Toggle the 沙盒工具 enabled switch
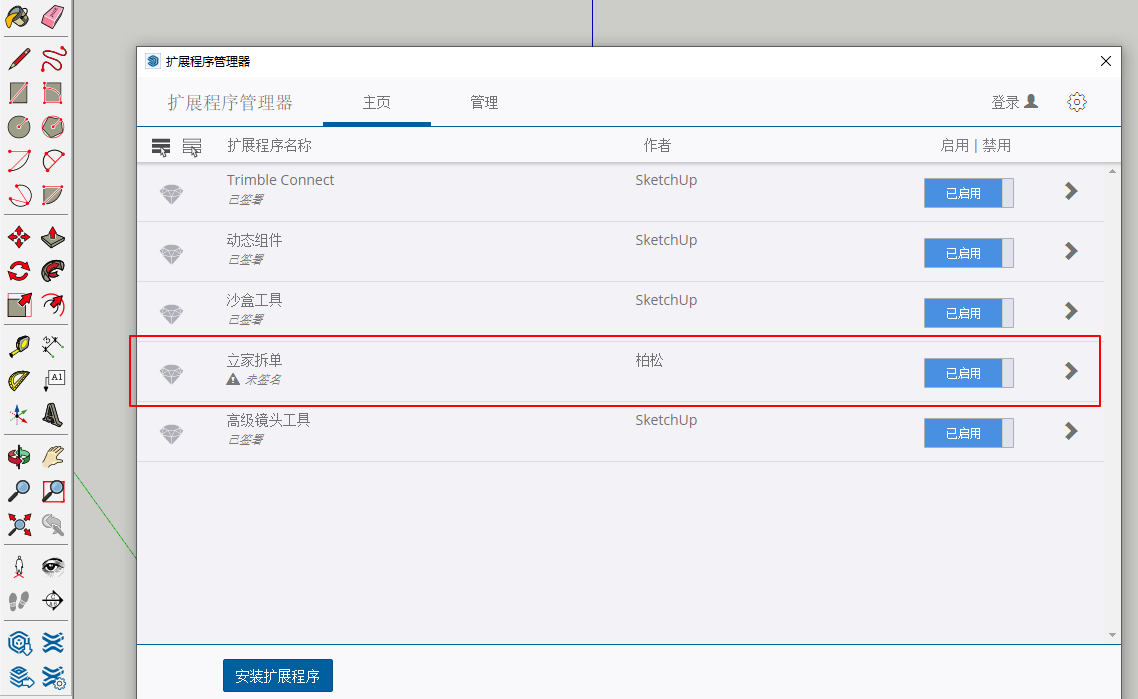This screenshot has width=1138, height=699. (968, 313)
